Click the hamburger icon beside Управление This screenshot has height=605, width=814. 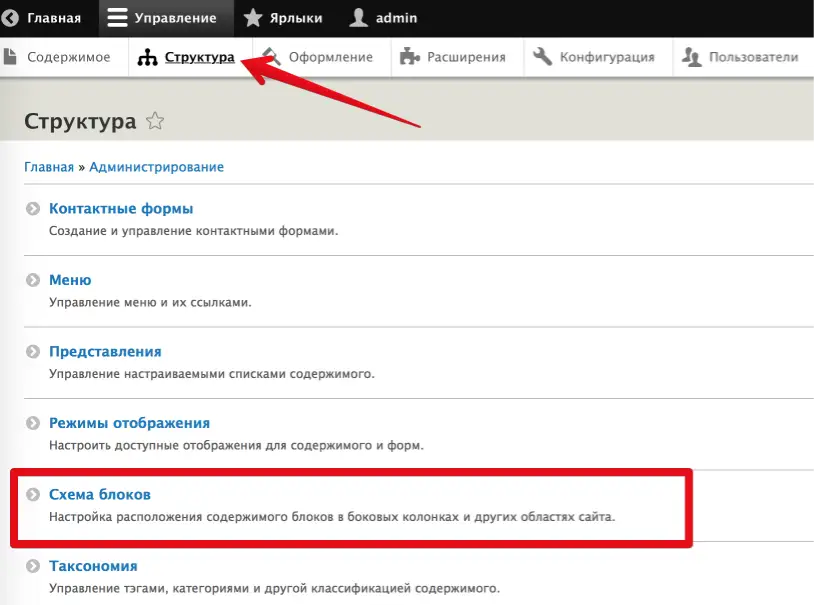[x=118, y=18]
